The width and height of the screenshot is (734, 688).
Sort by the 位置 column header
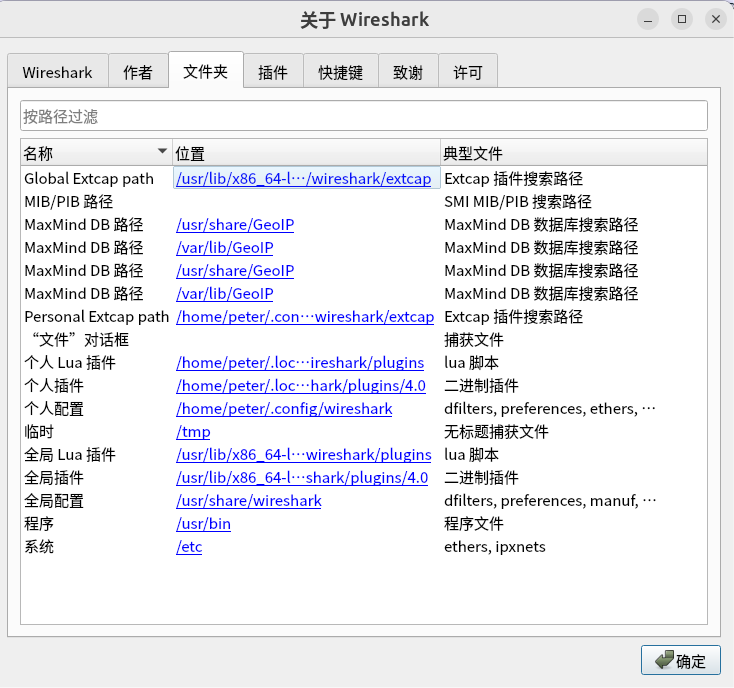point(305,153)
